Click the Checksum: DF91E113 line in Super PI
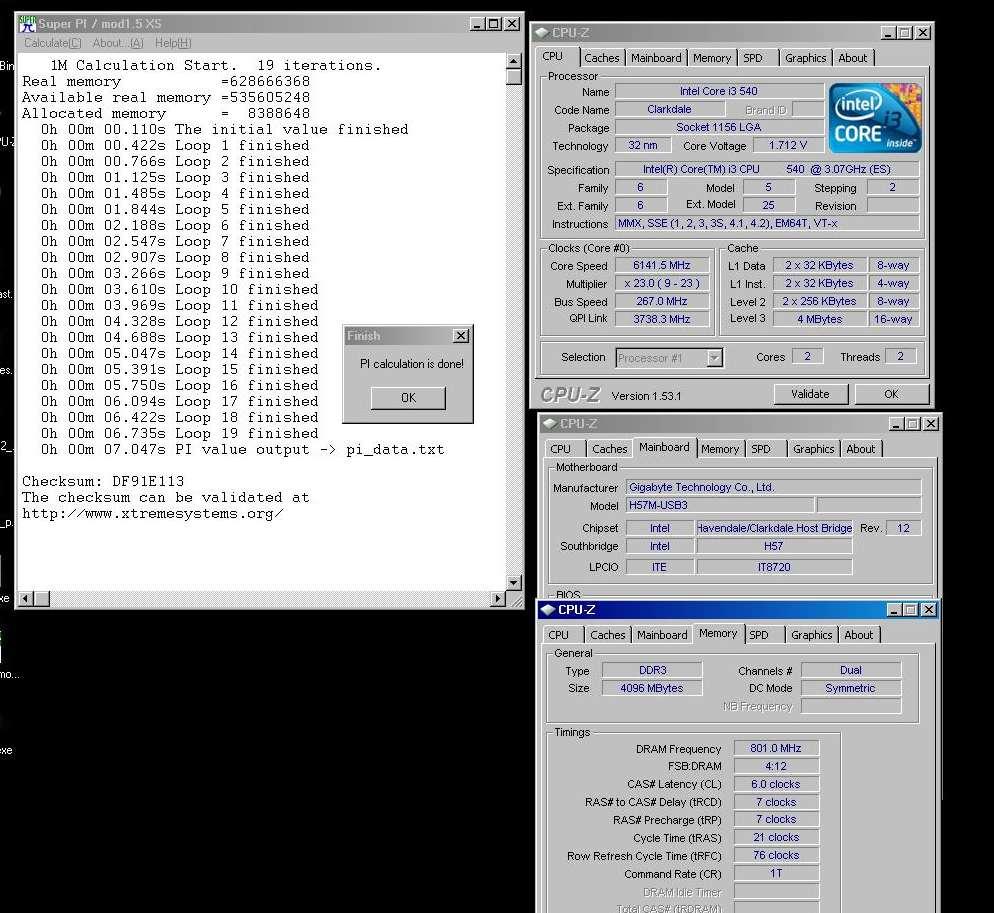Viewport: 994px width, 913px height. click(103, 481)
